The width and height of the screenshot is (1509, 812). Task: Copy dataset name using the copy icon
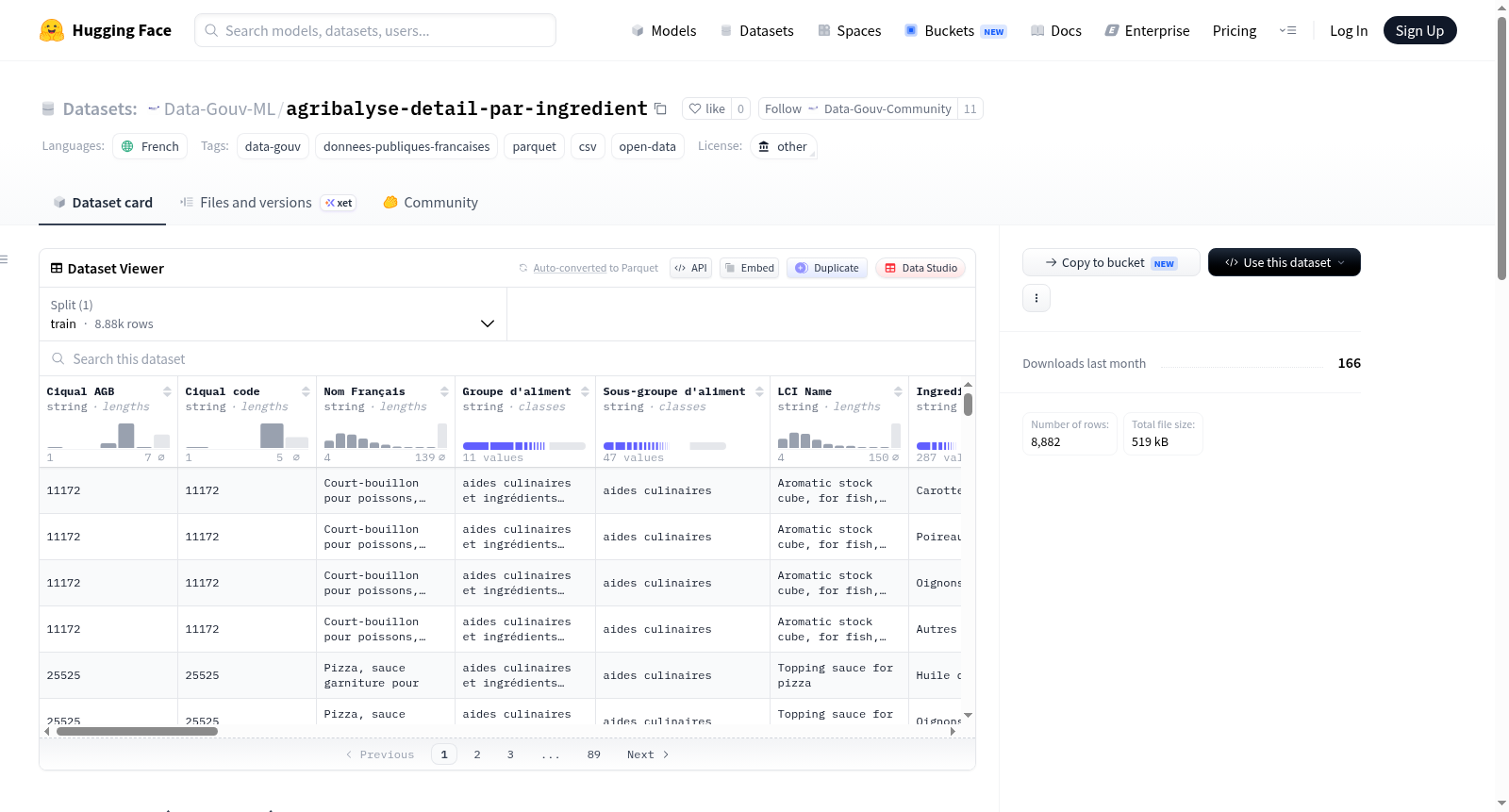tap(660, 108)
